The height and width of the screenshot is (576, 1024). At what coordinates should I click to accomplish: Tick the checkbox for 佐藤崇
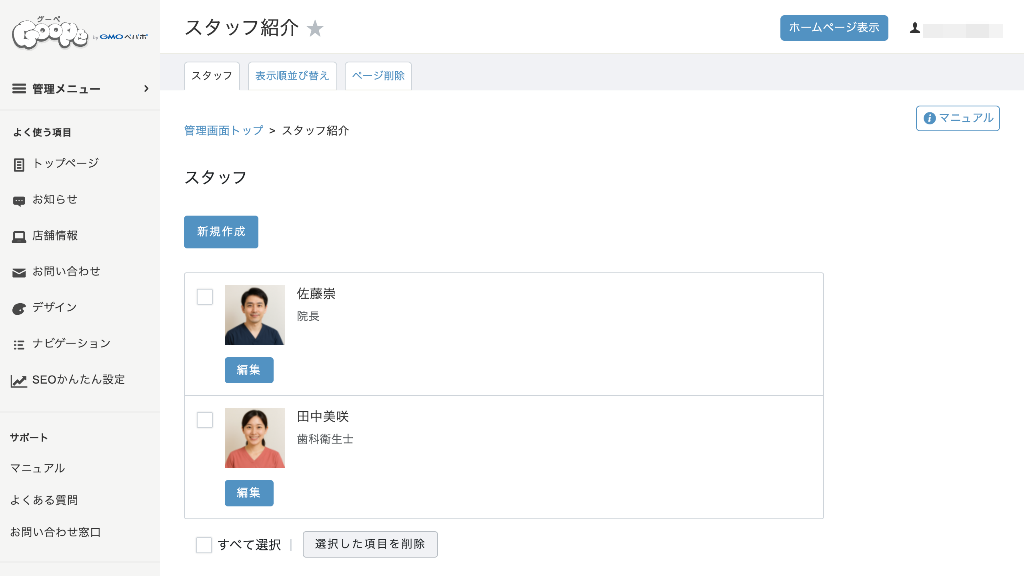205,297
